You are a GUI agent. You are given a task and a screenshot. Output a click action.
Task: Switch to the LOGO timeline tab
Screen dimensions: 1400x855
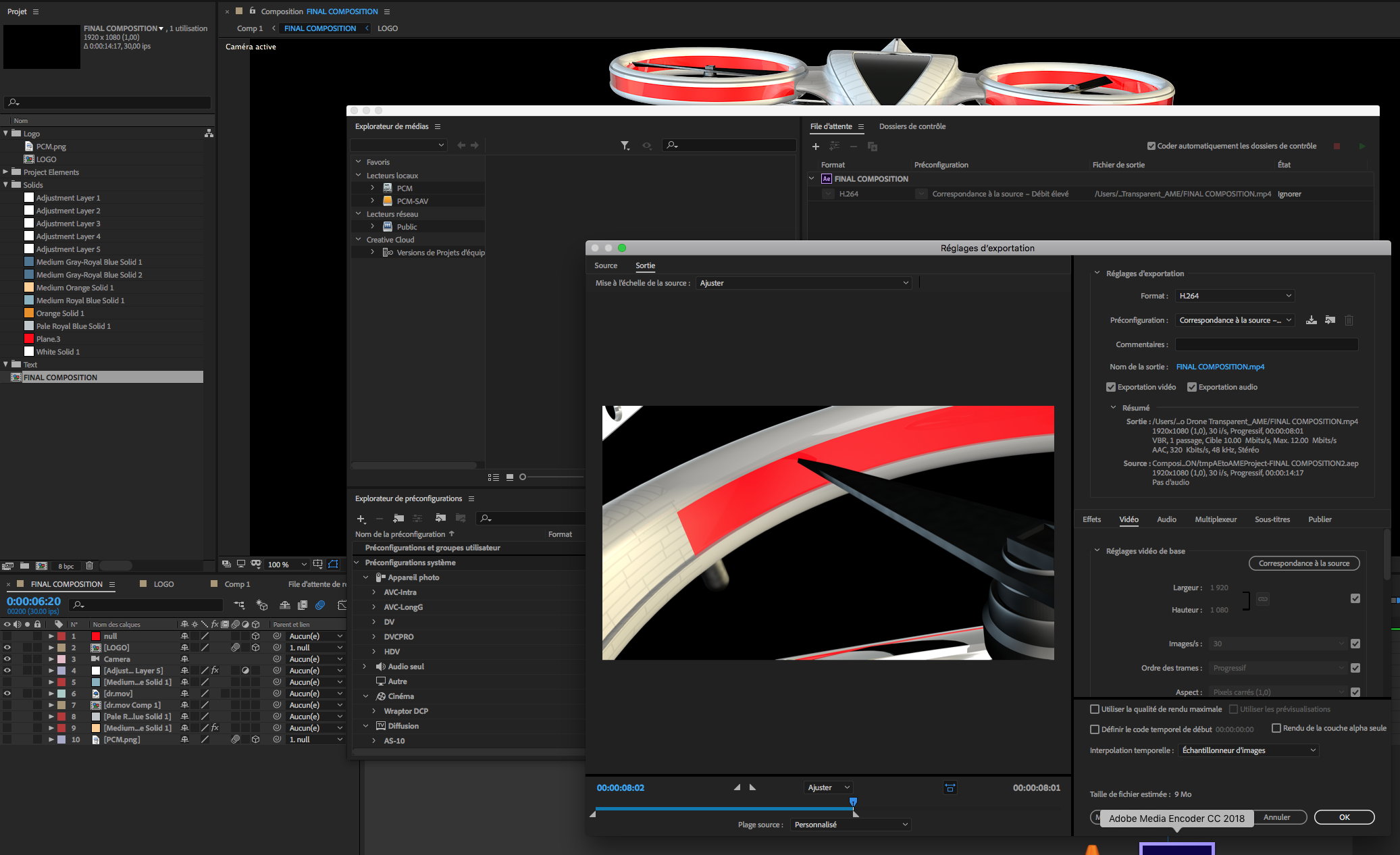pyautogui.click(x=163, y=584)
